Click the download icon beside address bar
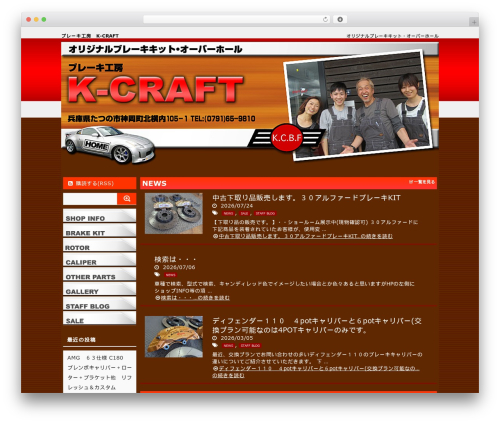Screen dimensions: 500x423 coord(340,19)
